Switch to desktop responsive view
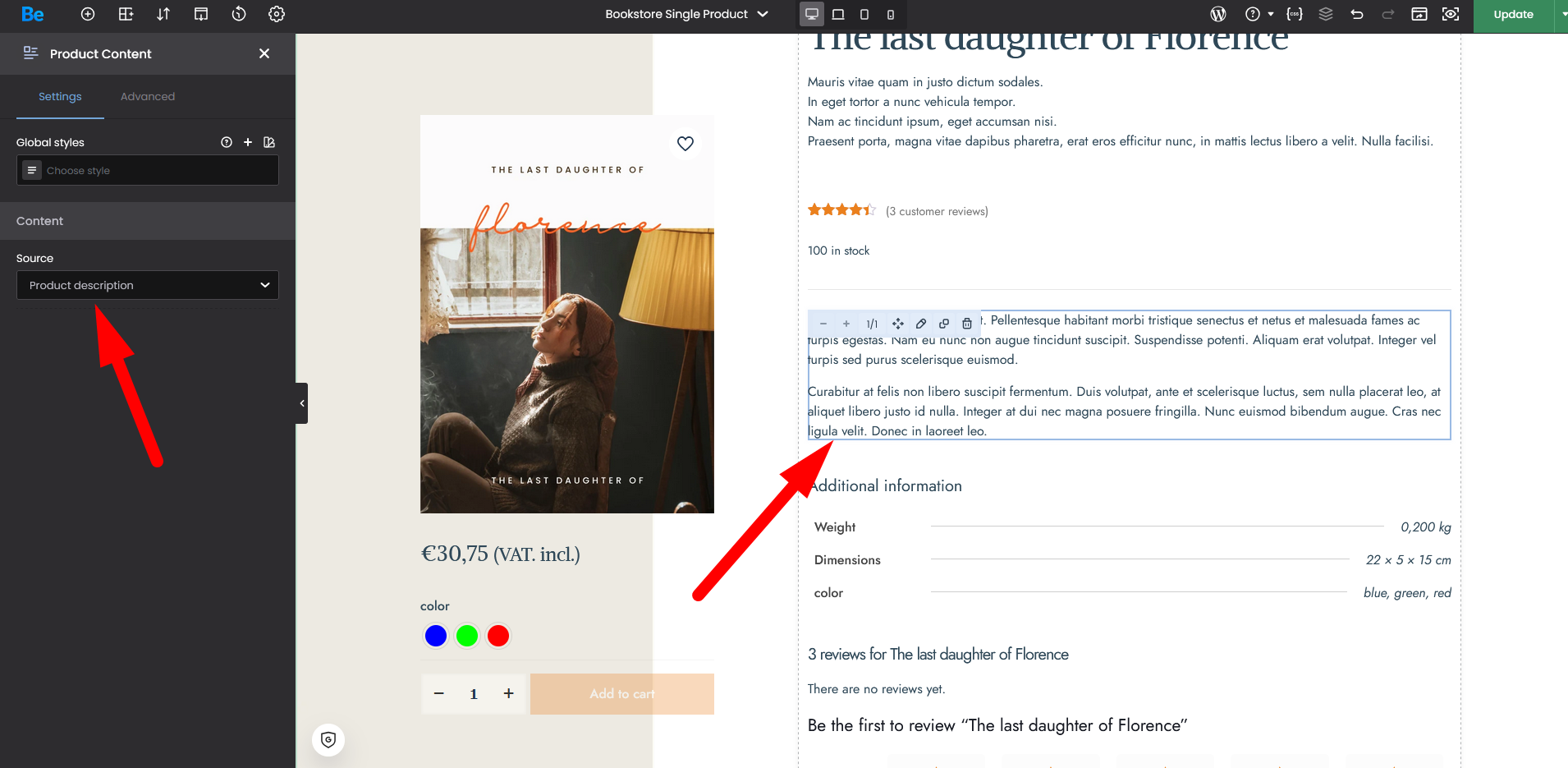Image resolution: width=1568 pixels, height=768 pixels. pos(812,14)
